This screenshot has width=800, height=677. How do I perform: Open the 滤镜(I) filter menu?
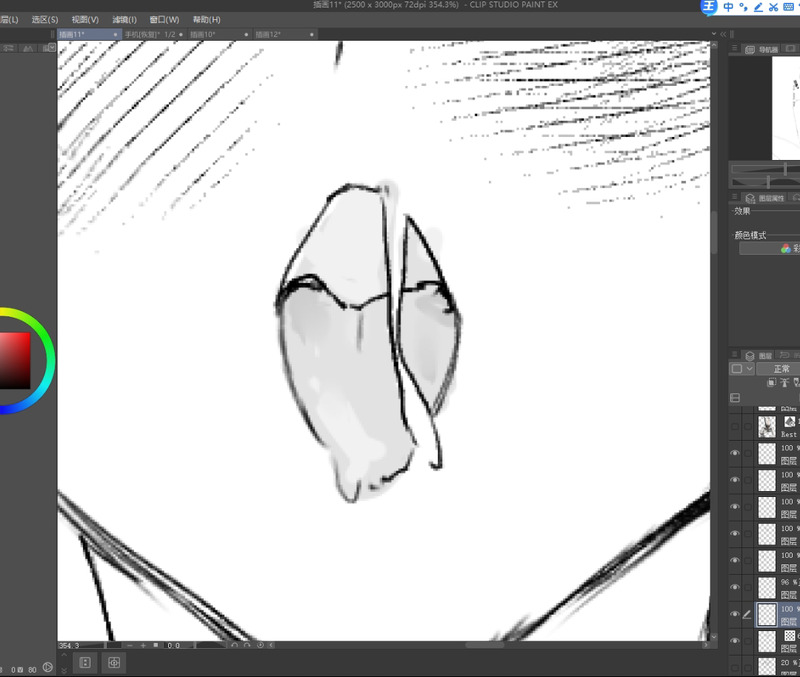pos(124,20)
